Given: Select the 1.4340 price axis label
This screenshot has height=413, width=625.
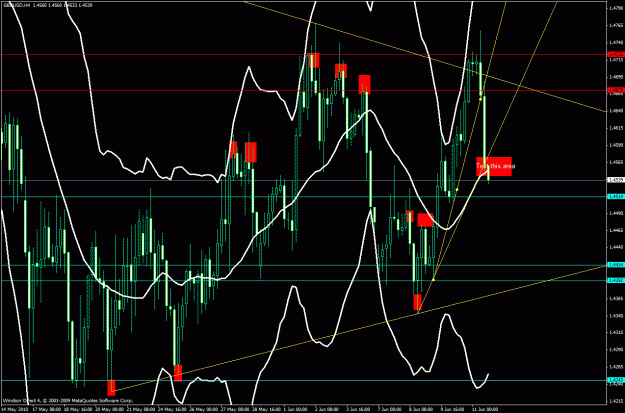Looking at the screenshot, I should pos(615,315).
